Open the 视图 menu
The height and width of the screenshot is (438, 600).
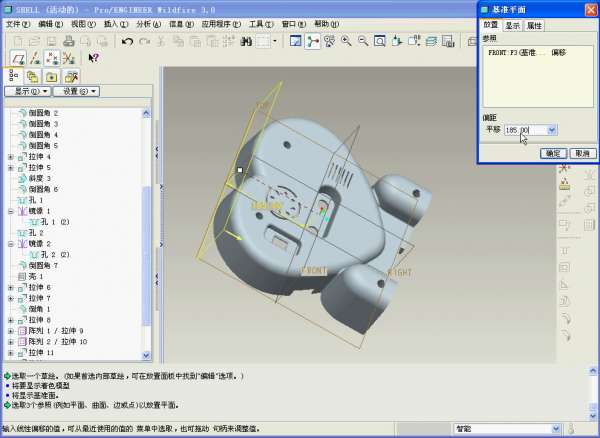(83, 24)
